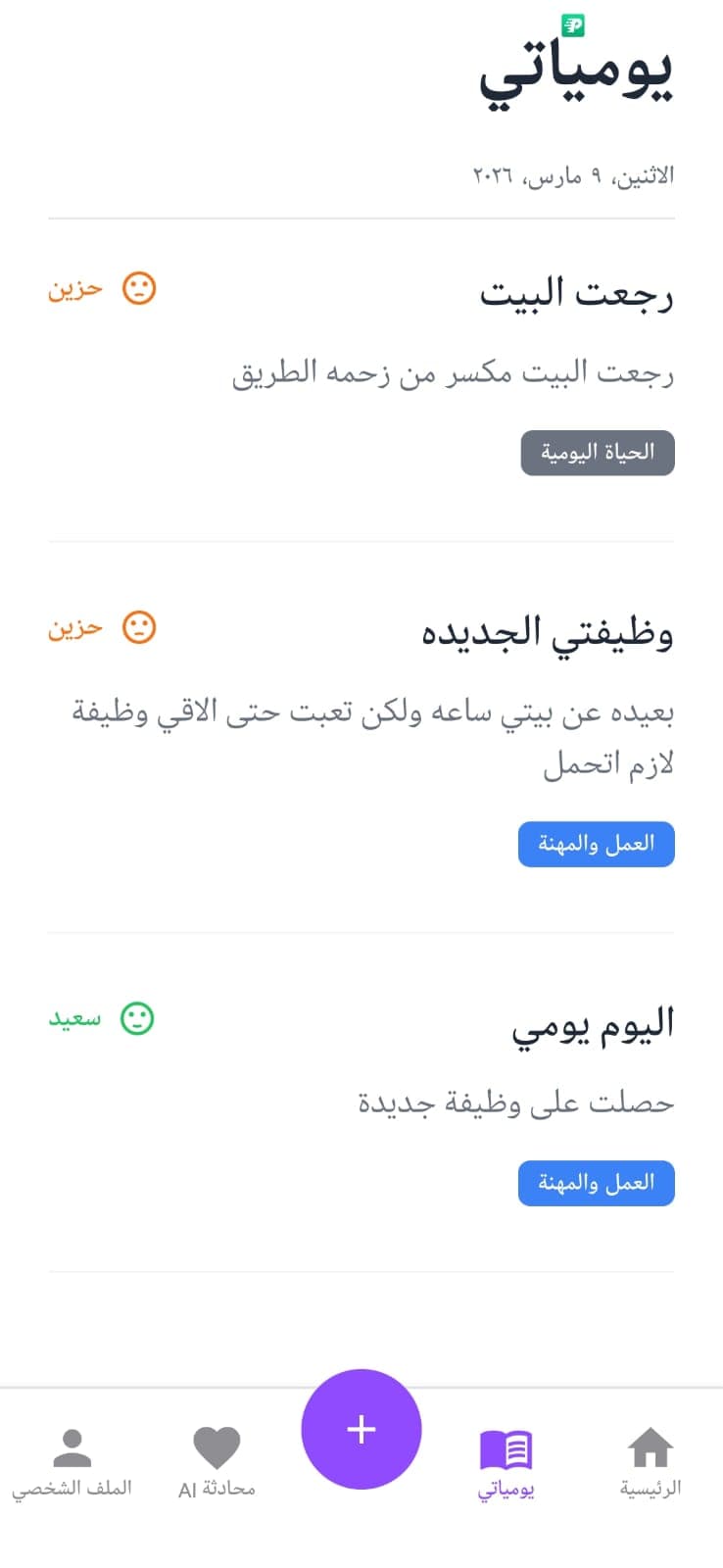The height and width of the screenshot is (1568, 723).
Task: Tap the purple plus button to add entry
Action: [x=361, y=1429]
